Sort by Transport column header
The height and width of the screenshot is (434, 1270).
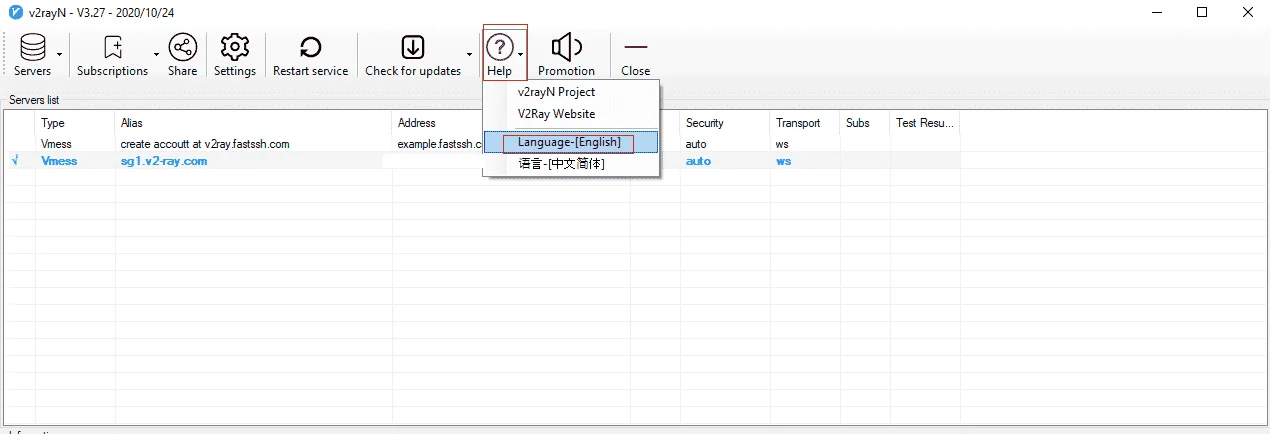click(x=805, y=123)
